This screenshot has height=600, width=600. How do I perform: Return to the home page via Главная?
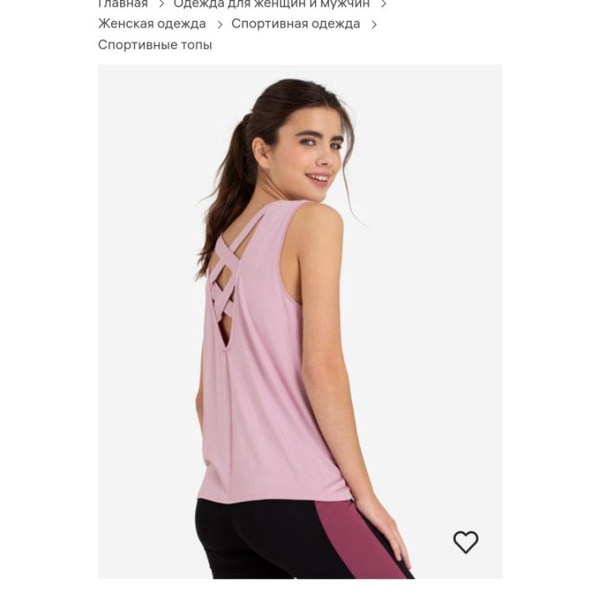[123, 4]
